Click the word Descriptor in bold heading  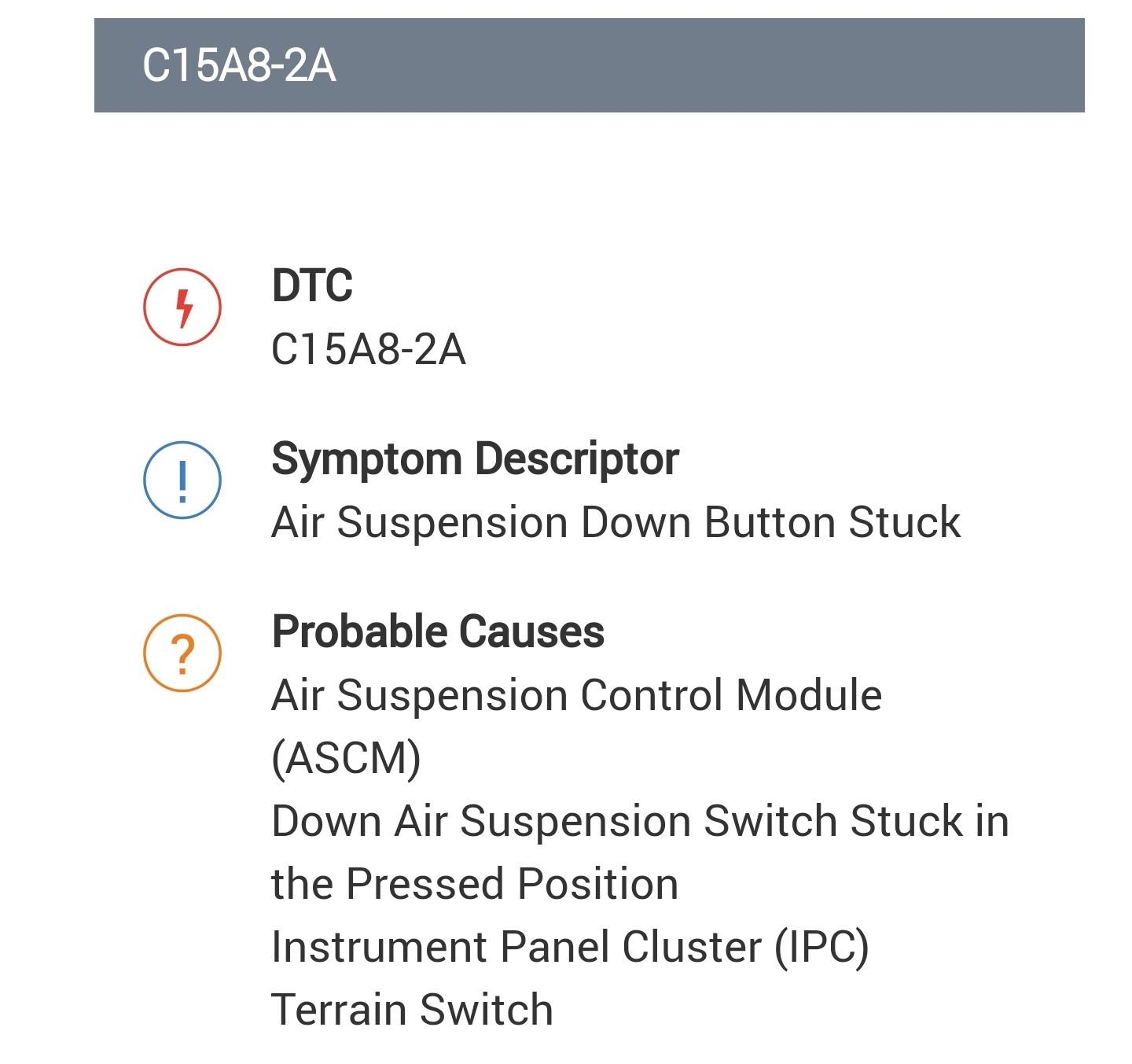coord(577,459)
